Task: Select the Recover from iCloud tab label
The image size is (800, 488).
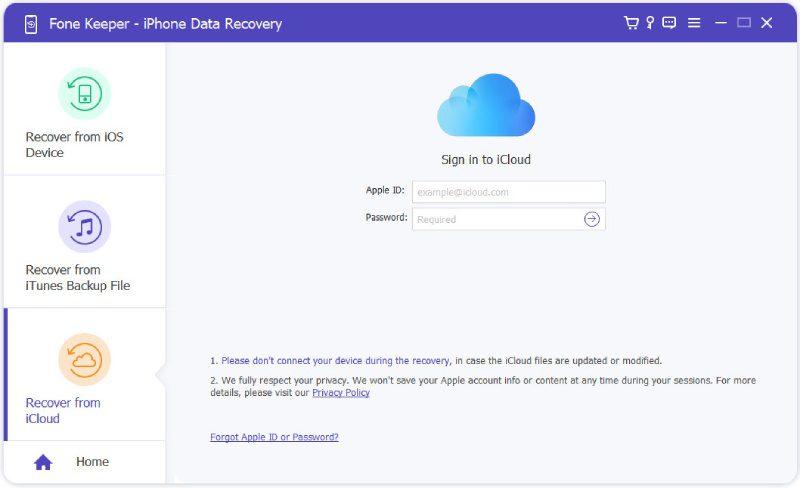Action: [x=63, y=410]
